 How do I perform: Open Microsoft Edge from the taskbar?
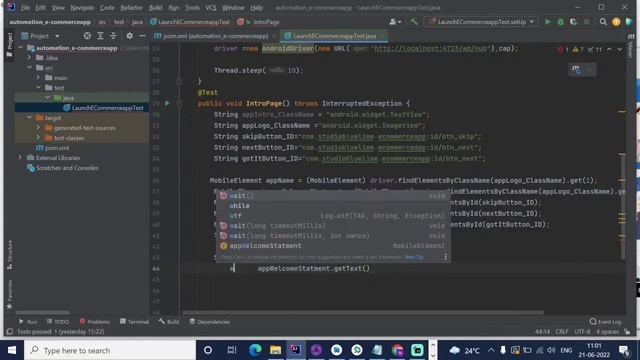coord(255,350)
